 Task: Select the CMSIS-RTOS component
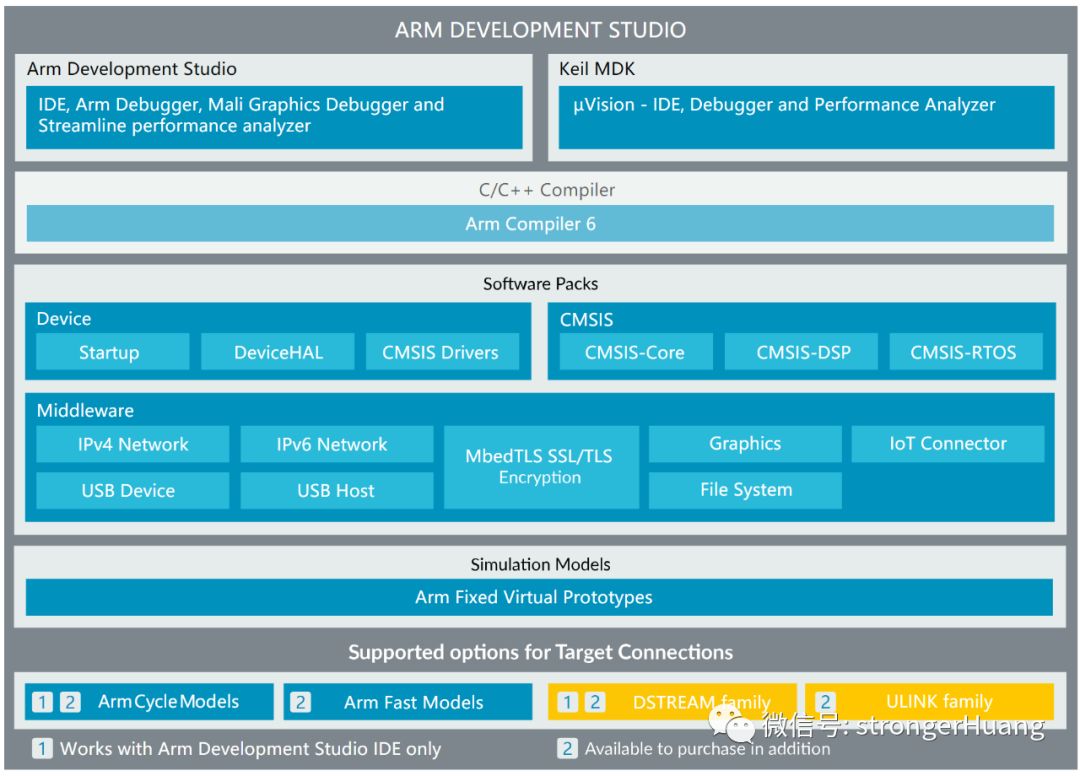[964, 352]
